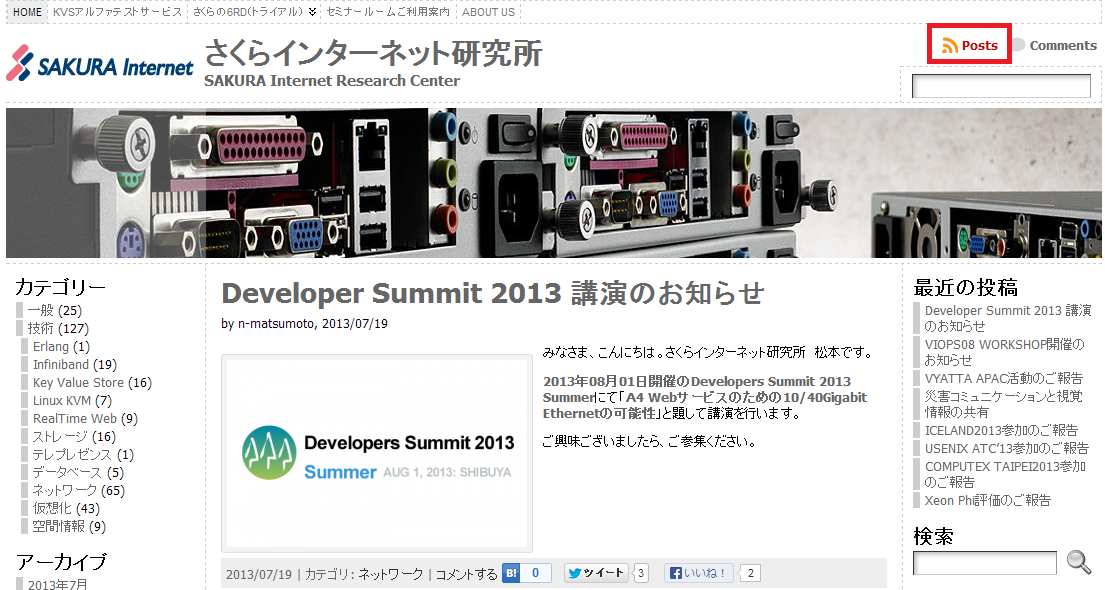Open the KVSアルファテストサービス menu item
This screenshot has height=590, width=1105.
117,12
